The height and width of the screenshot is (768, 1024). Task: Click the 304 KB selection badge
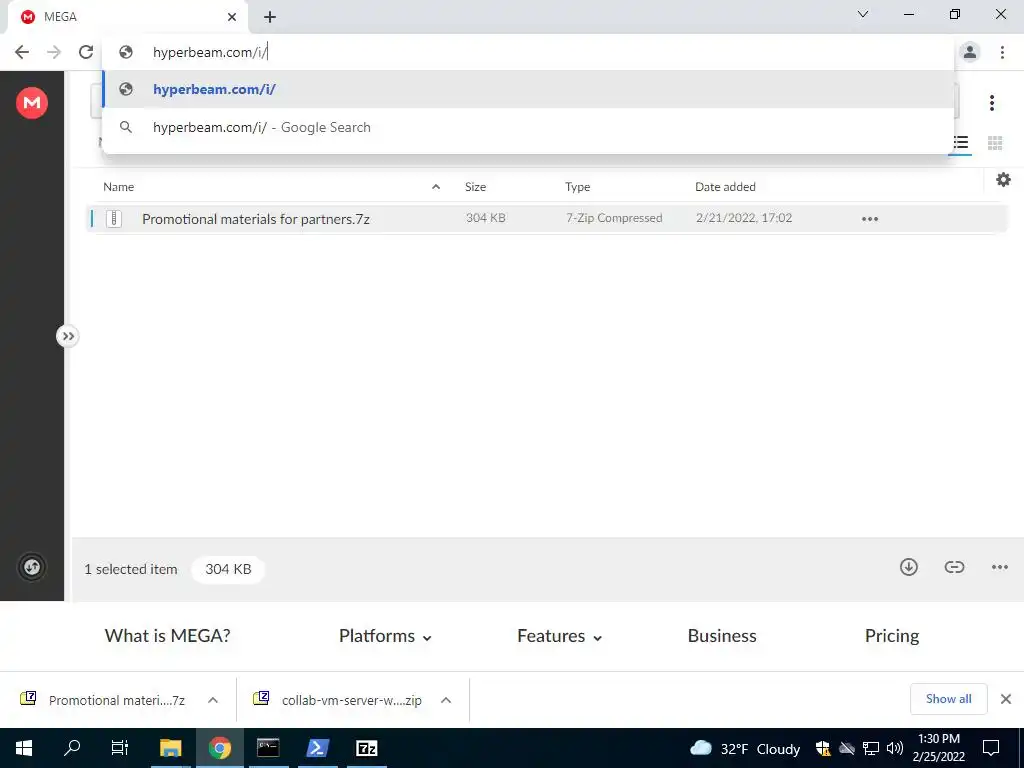(228, 569)
